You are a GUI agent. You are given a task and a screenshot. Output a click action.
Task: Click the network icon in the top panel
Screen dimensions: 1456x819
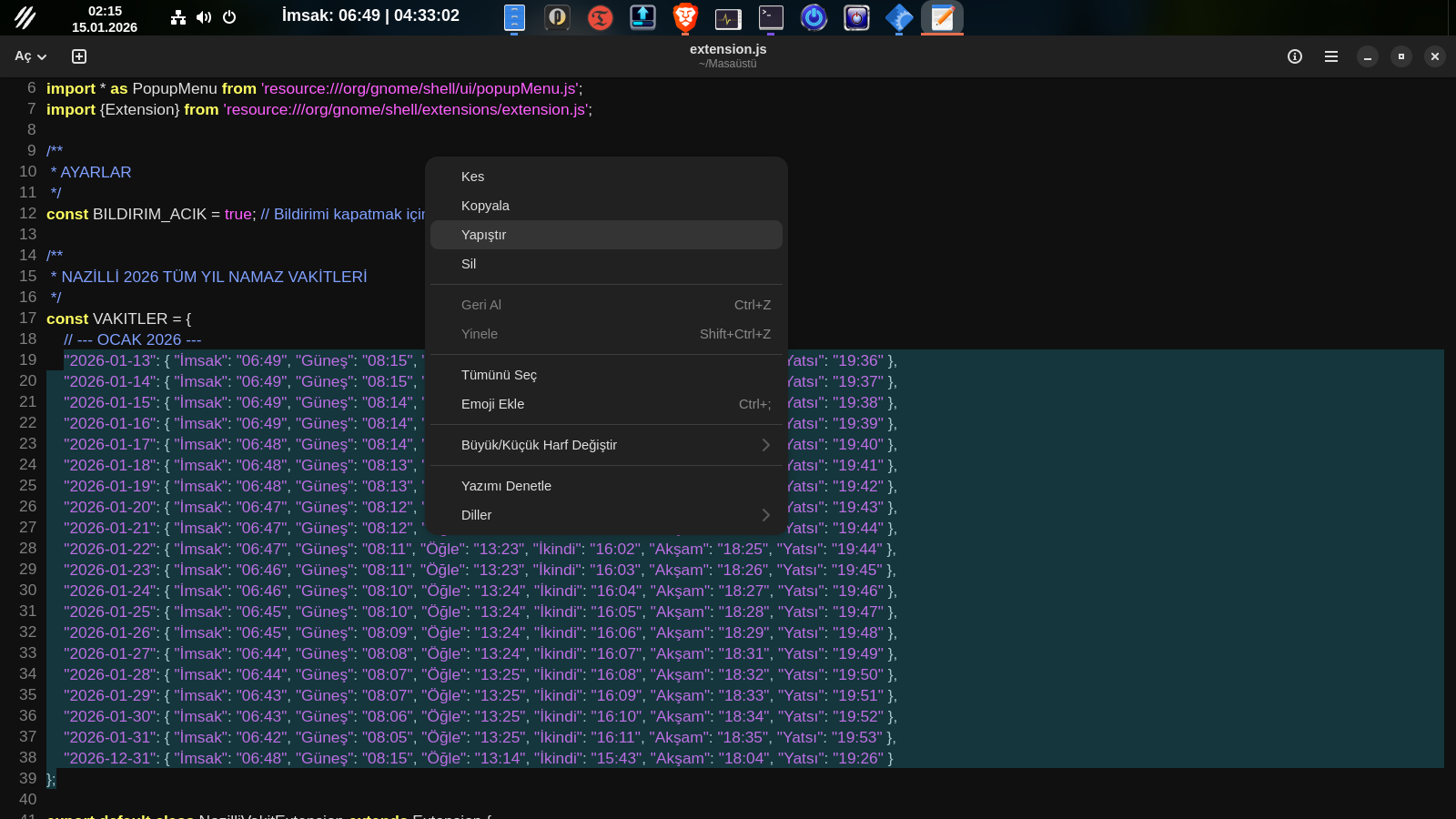point(178,17)
